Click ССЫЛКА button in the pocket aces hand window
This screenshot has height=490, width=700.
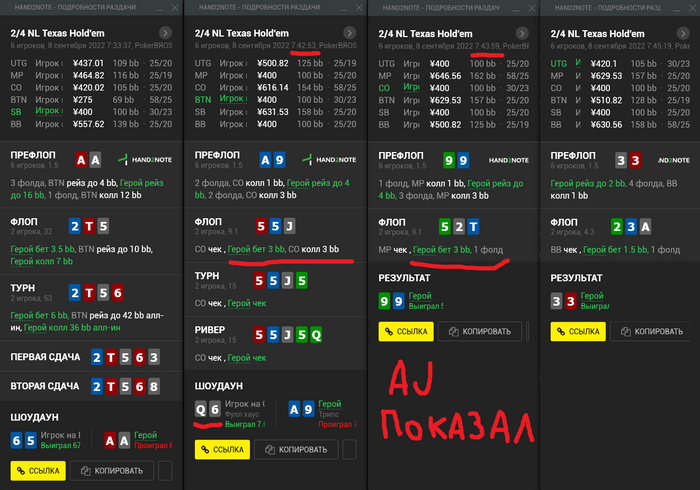coord(38,471)
